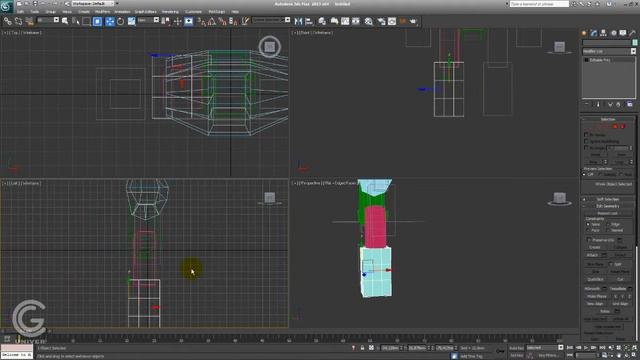This screenshot has width=640, height=360.
Task: Click the Align tool
Action: coord(309,21)
